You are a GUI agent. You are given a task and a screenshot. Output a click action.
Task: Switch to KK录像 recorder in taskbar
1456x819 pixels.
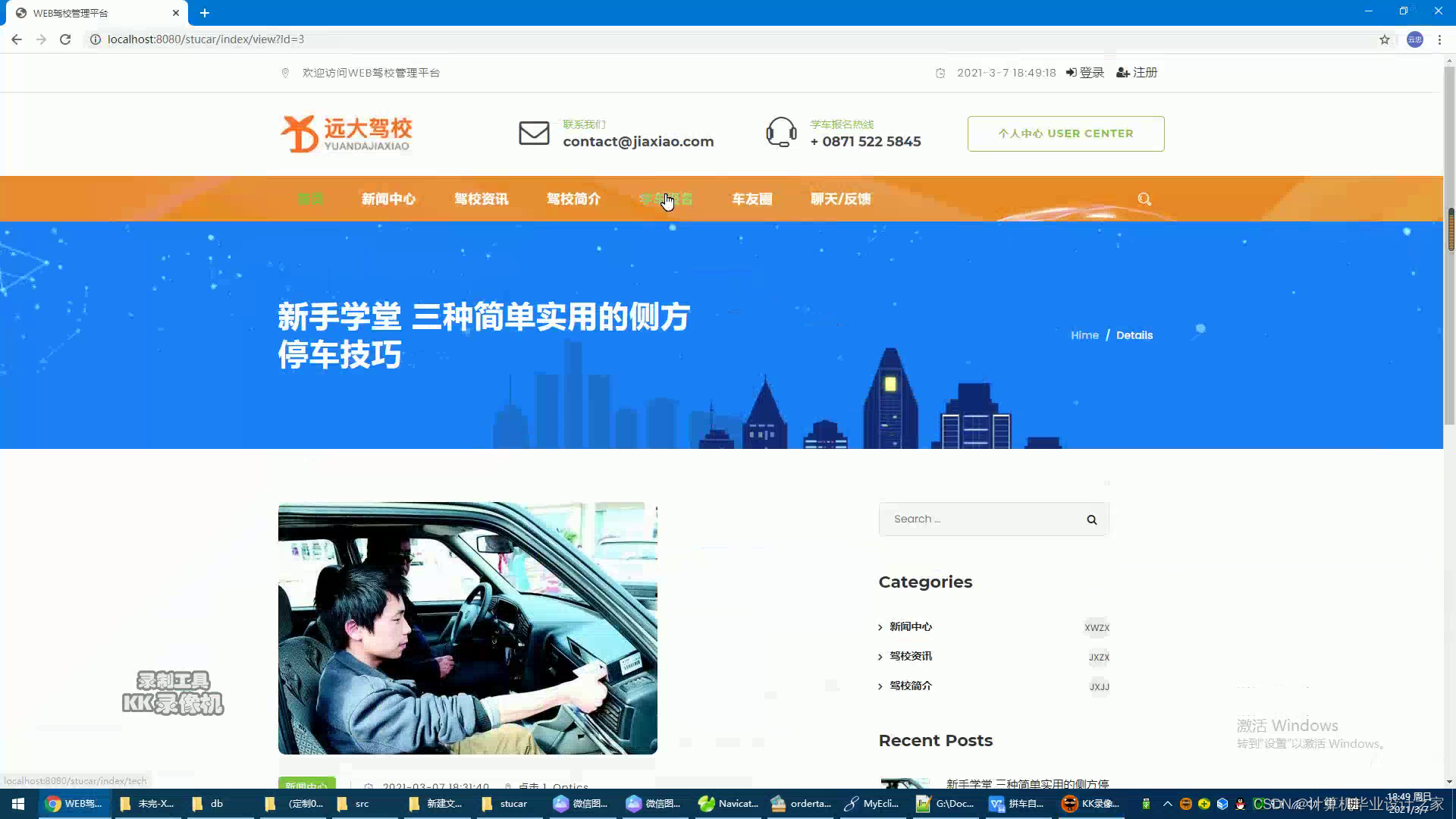1090,804
